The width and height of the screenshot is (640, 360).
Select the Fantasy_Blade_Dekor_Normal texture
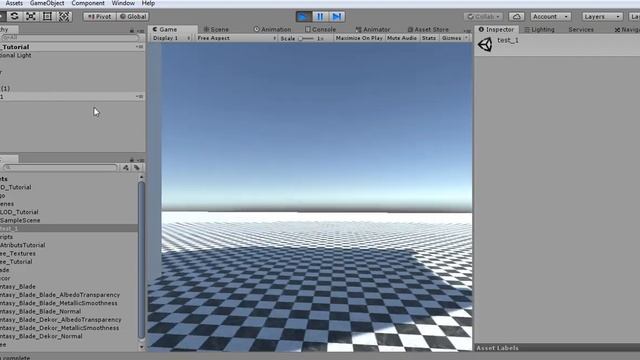click(41, 336)
